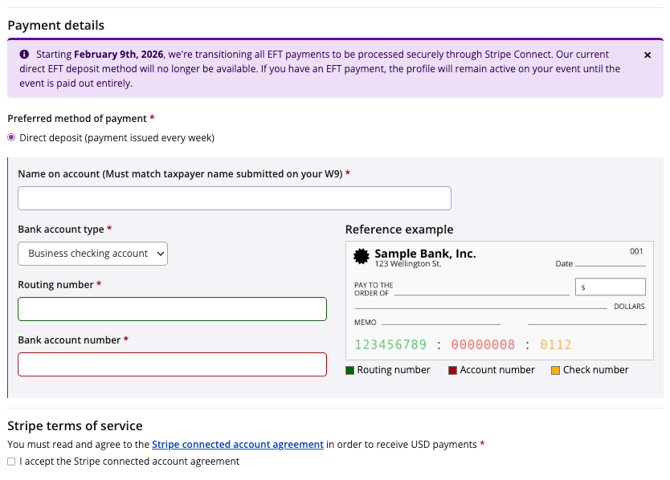Select the Direct deposit radio button
The height and width of the screenshot is (480, 670).
[x=12, y=138]
